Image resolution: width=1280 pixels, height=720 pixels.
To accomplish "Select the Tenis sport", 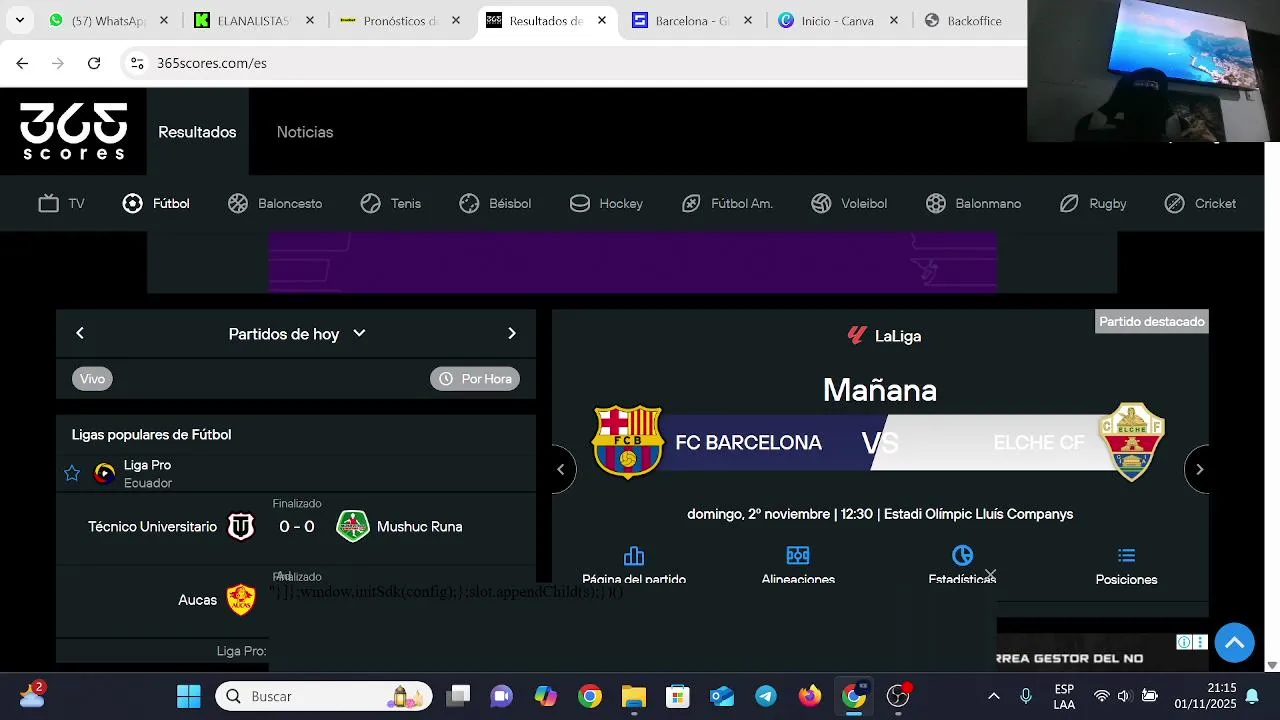I will tap(391, 203).
